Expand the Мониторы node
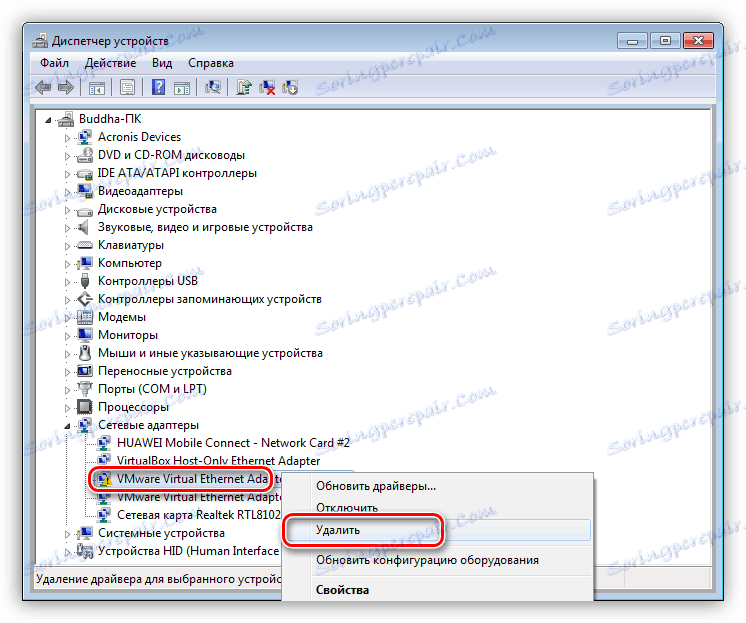The image size is (746, 623). [x=67, y=336]
